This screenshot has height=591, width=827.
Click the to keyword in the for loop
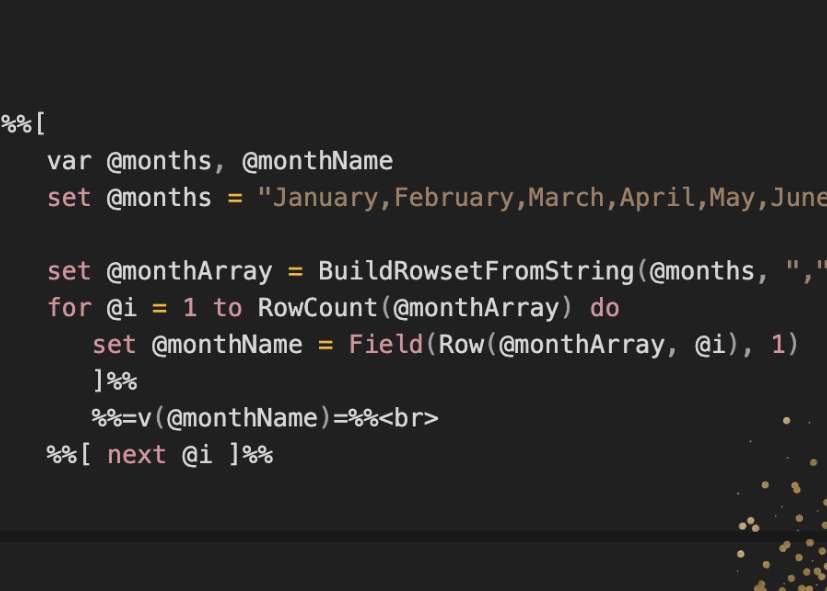[227, 308]
